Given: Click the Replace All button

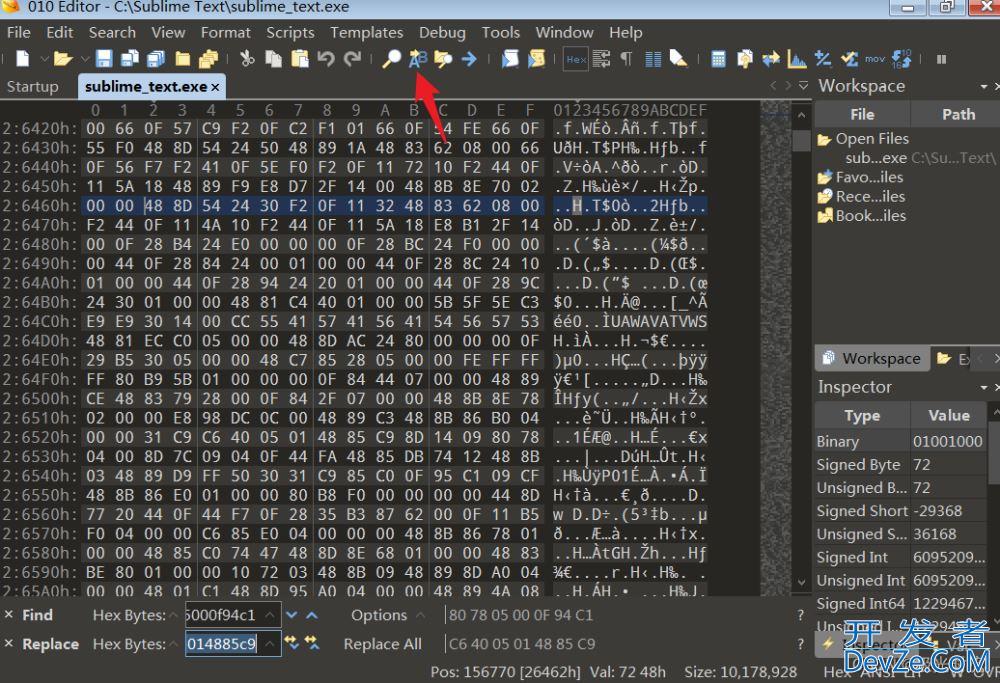Looking at the screenshot, I should pos(383,644).
